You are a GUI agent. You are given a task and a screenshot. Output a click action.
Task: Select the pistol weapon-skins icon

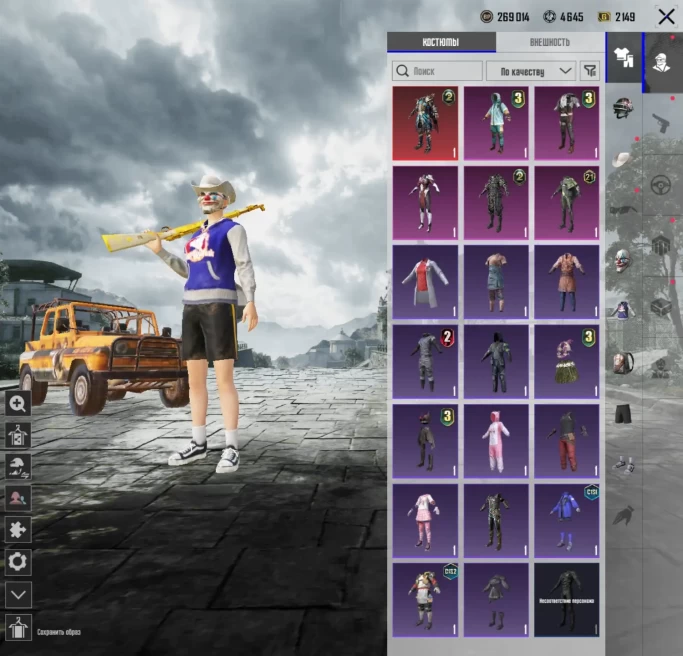coord(661,123)
